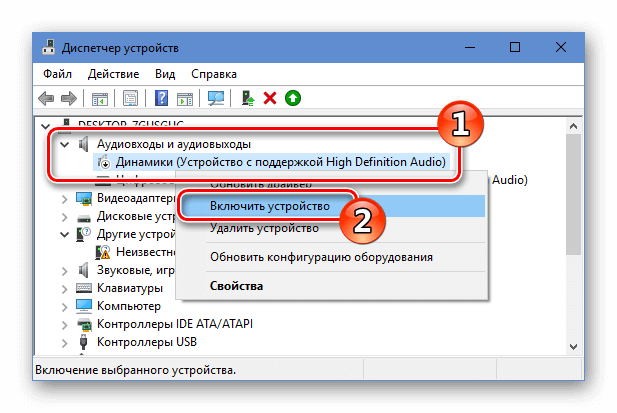
Task: Click the icon beside Контроллеры IDE ATA/ATAPI
Action: (84, 324)
